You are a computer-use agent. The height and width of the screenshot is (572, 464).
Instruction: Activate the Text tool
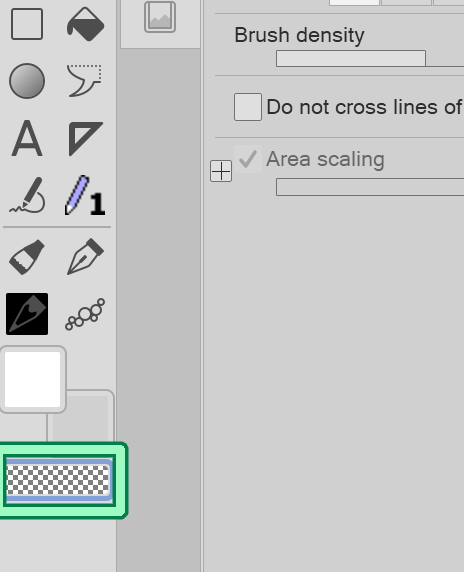pyautogui.click(x=27, y=139)
